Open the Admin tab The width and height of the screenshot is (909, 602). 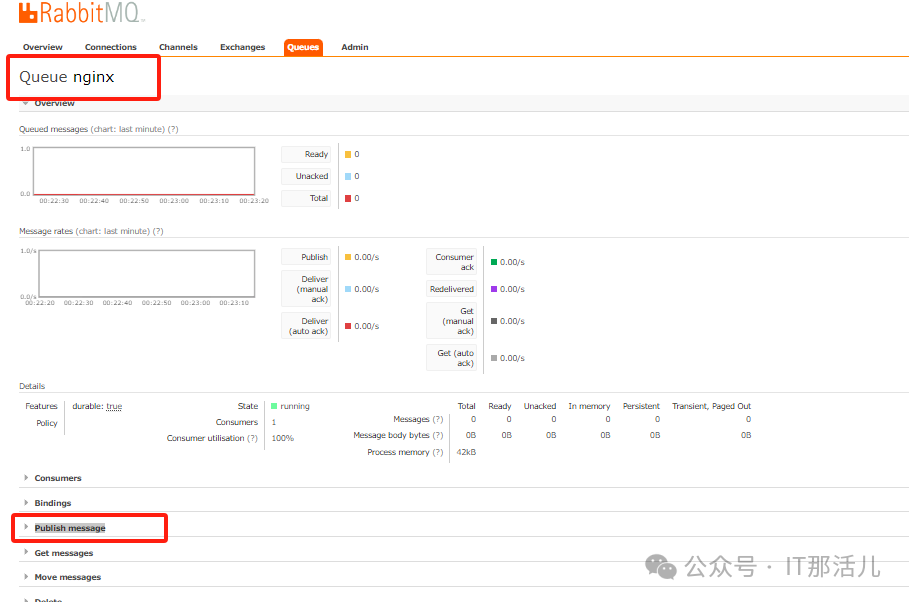(x=355, y=47)
